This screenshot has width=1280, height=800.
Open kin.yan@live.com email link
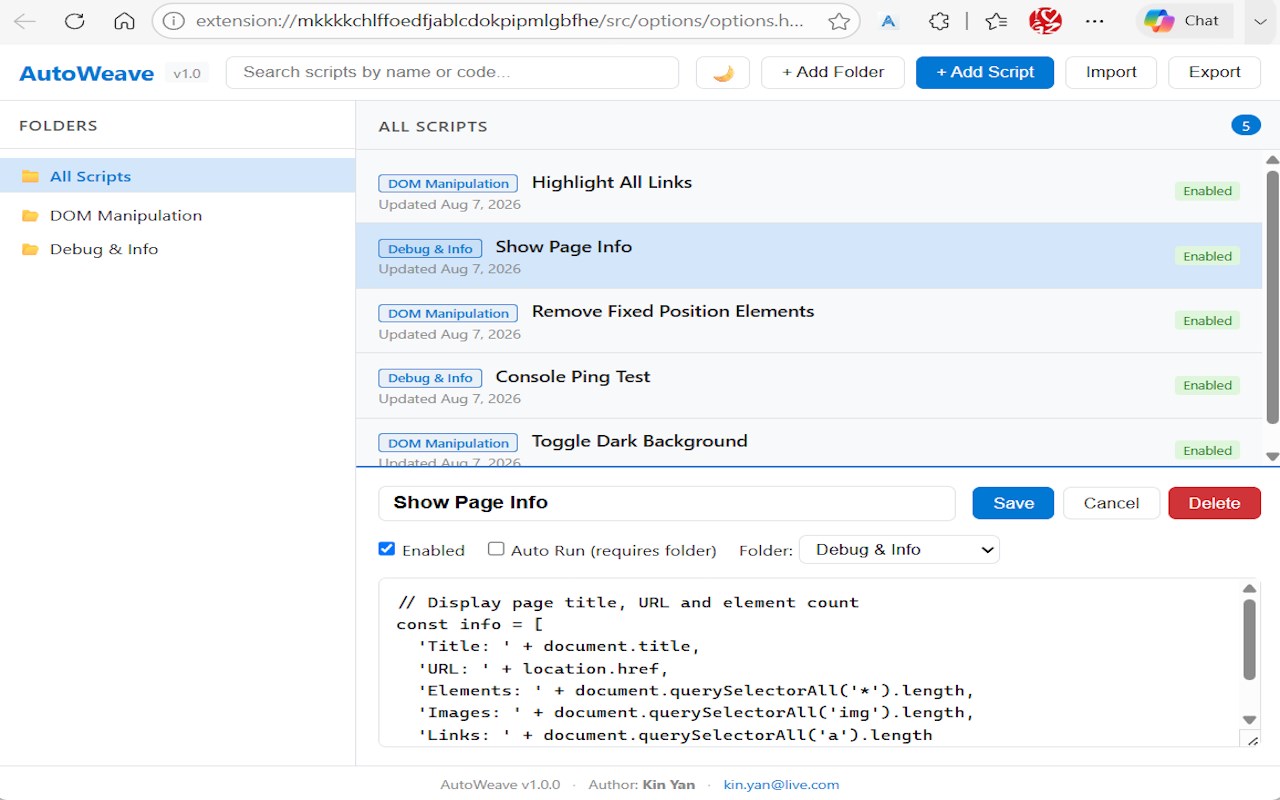click(781, 785)
